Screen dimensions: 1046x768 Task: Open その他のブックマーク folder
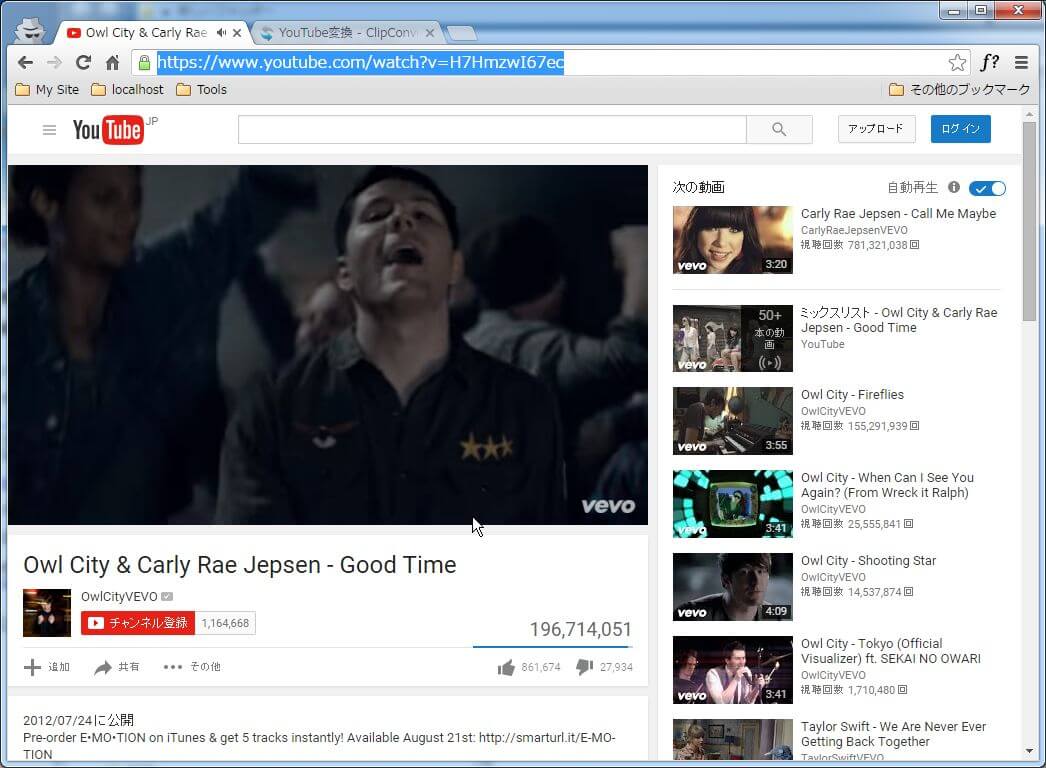[x=958, y=90]
